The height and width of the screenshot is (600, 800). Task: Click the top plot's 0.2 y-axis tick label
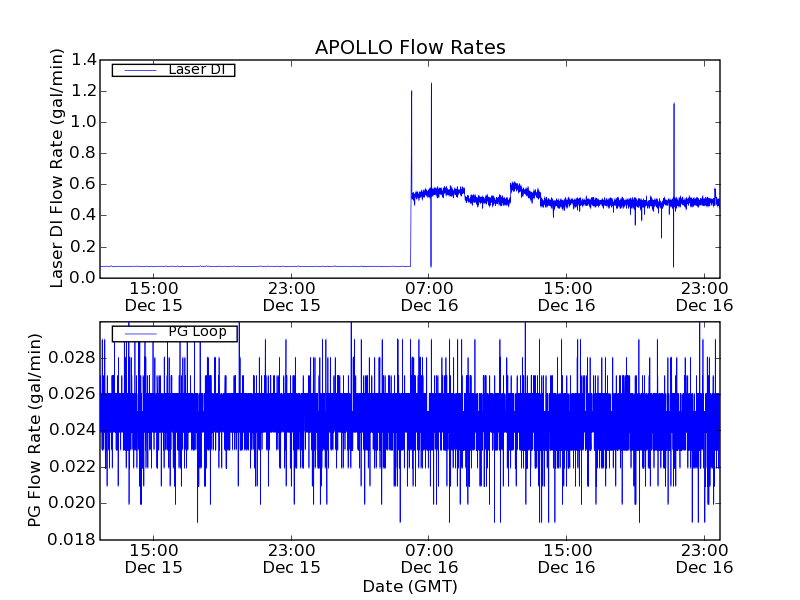(x=84, y=247)
